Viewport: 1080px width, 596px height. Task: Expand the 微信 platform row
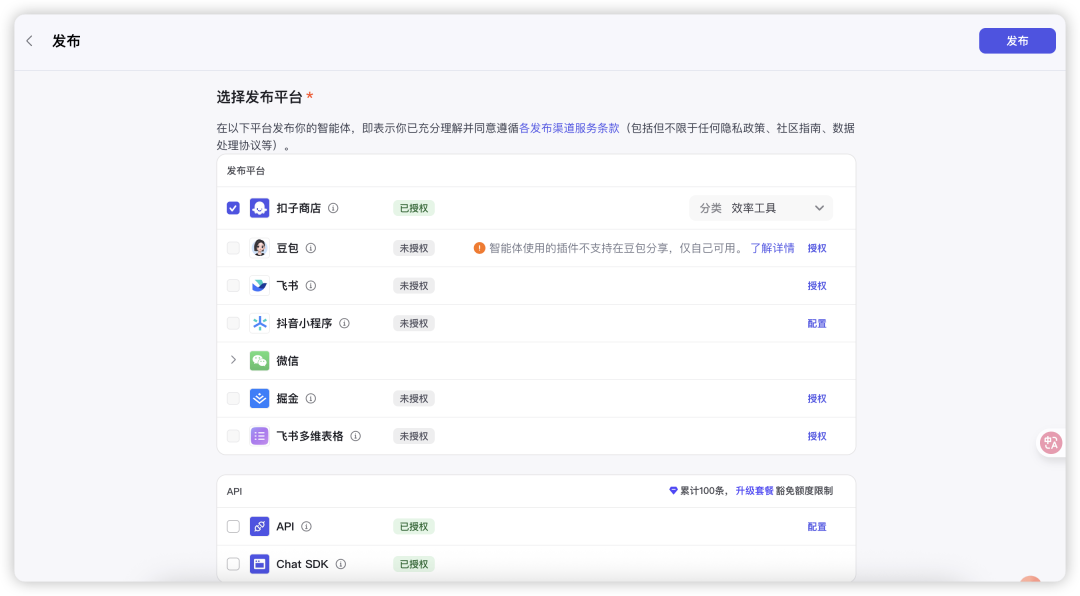pyautogui.click(x=233, y=360)
